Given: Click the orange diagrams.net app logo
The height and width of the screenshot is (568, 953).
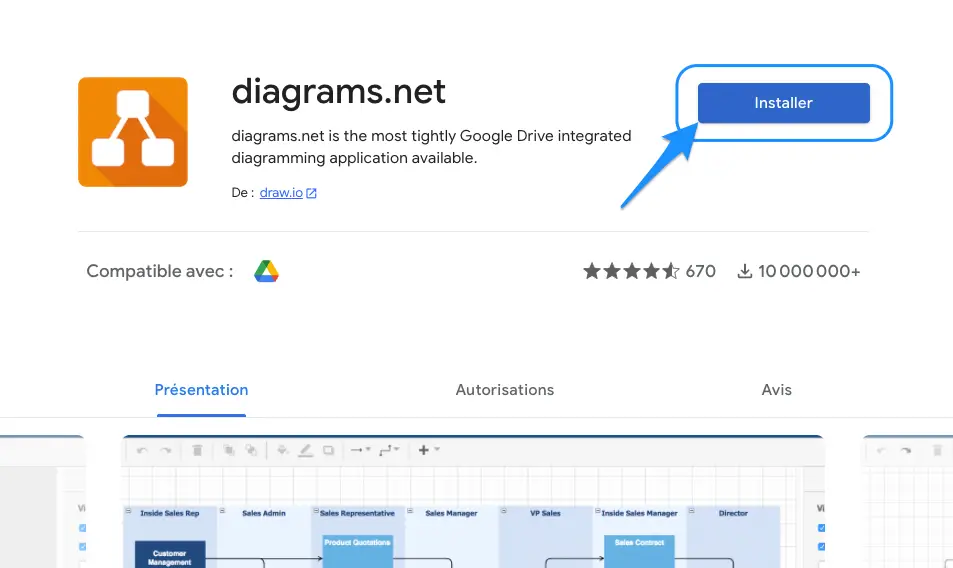Looking at the screenshot, I should pyautogui.click(x=132, y=132).
